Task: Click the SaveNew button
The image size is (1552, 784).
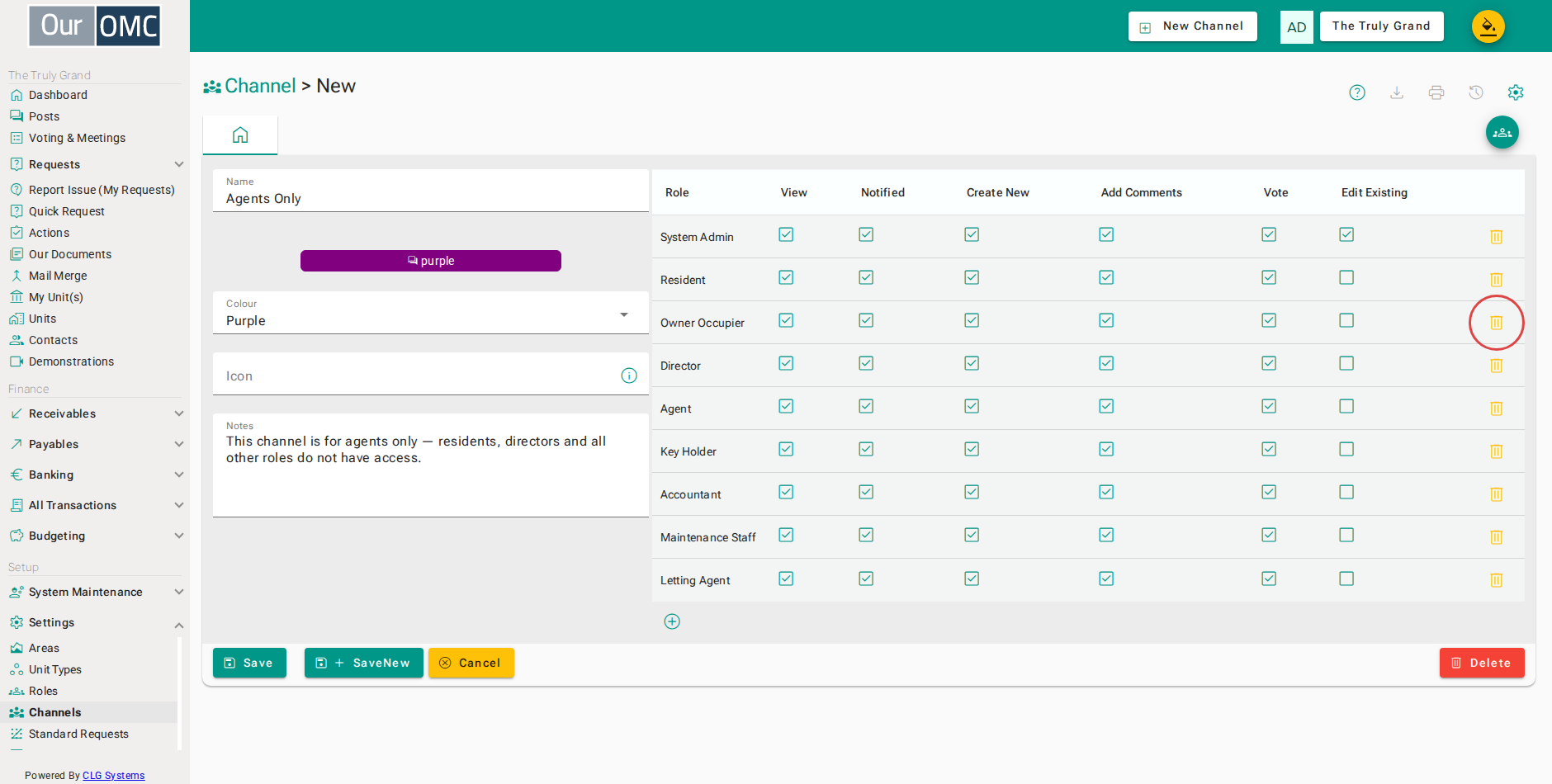Action: 364,663
